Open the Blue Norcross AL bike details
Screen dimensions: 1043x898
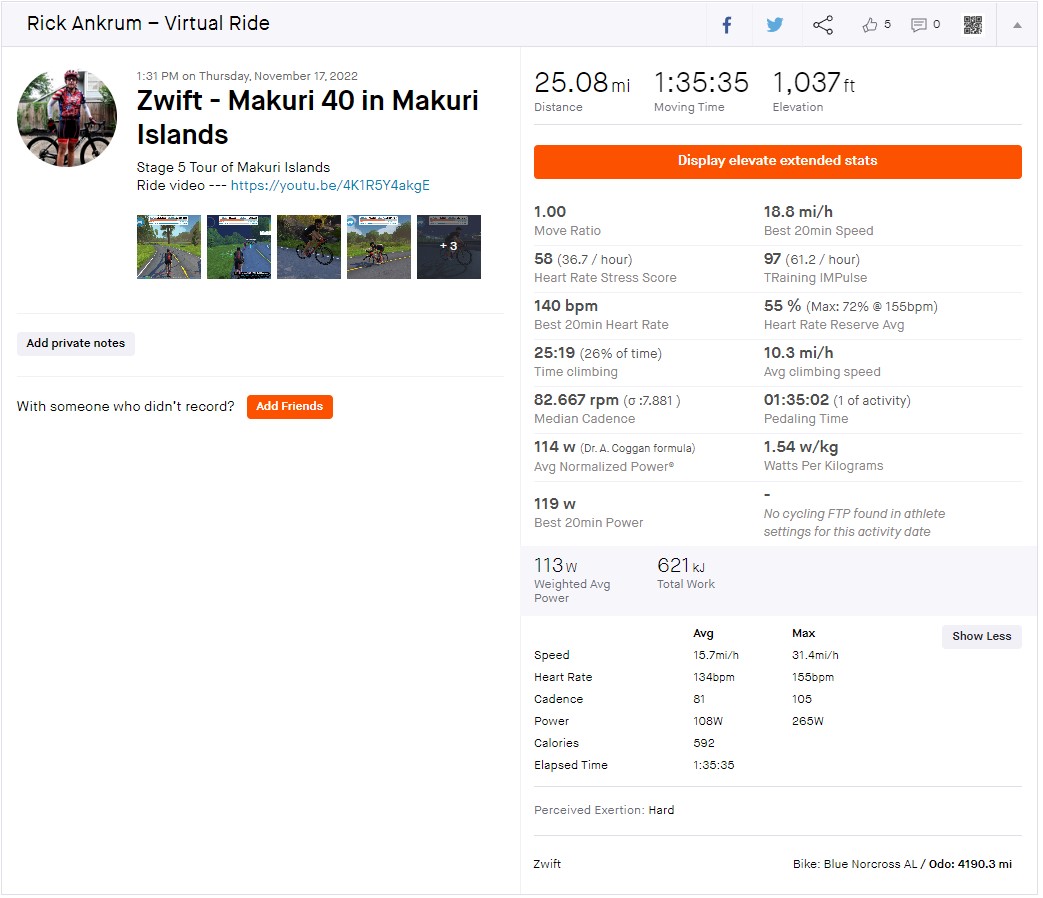click(857, 866)
